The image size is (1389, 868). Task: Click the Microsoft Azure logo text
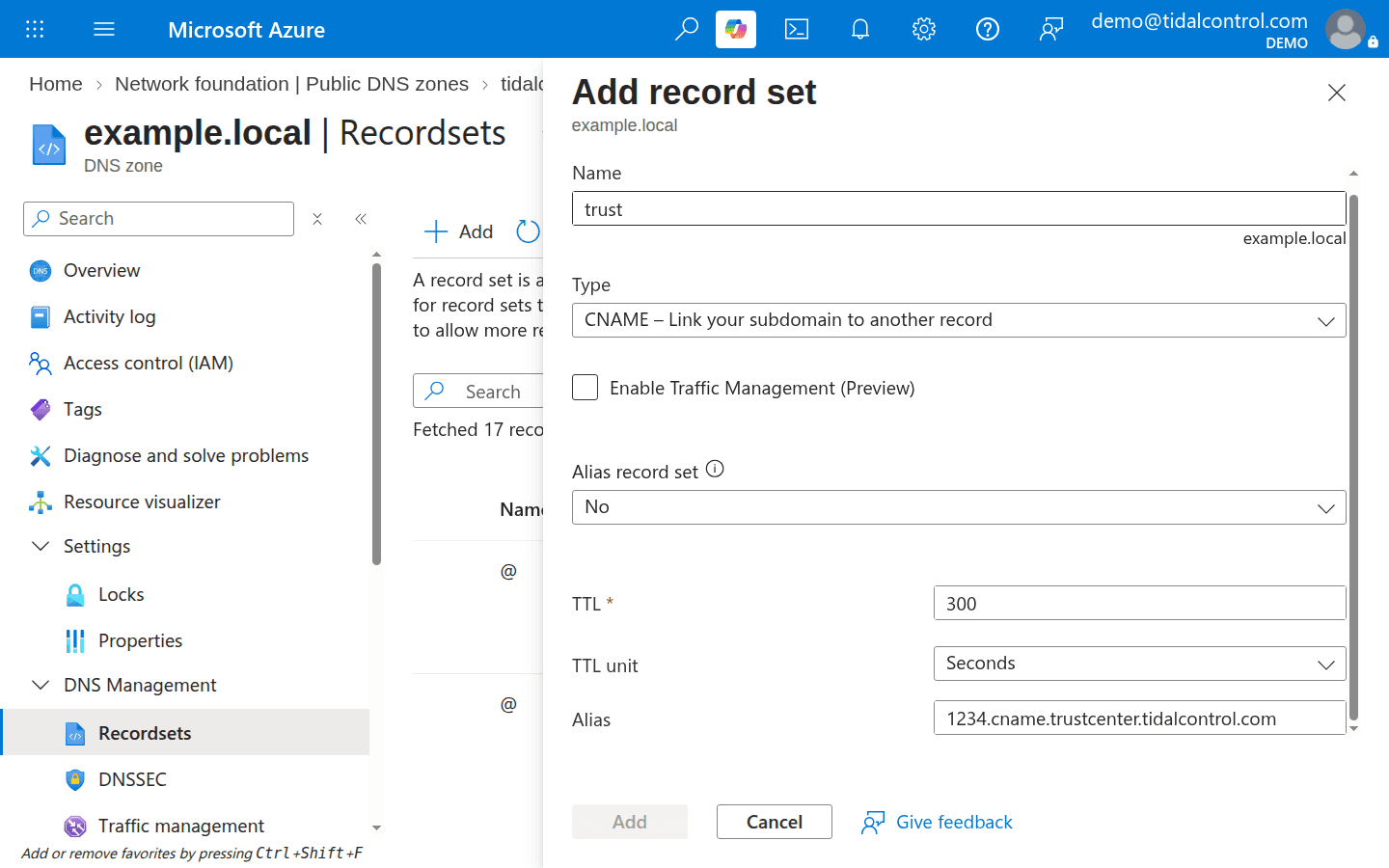pos(246,30)
